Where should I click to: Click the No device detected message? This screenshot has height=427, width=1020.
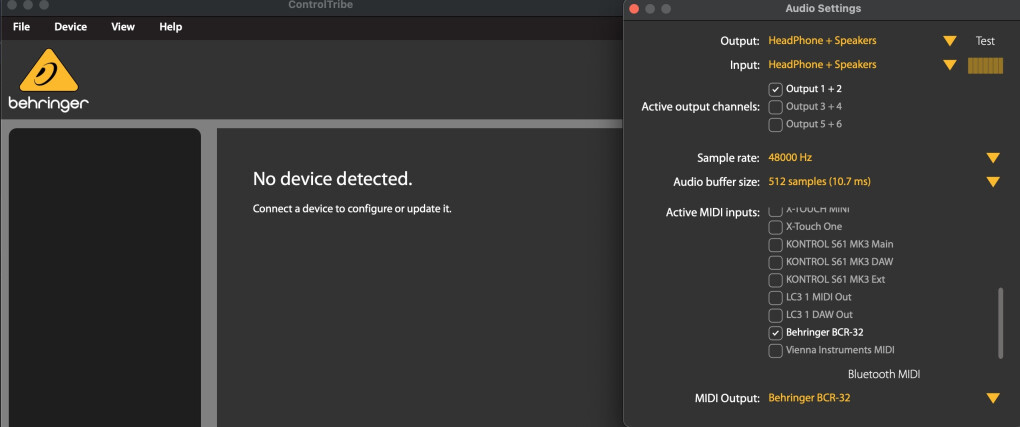[x=332, y=179]
